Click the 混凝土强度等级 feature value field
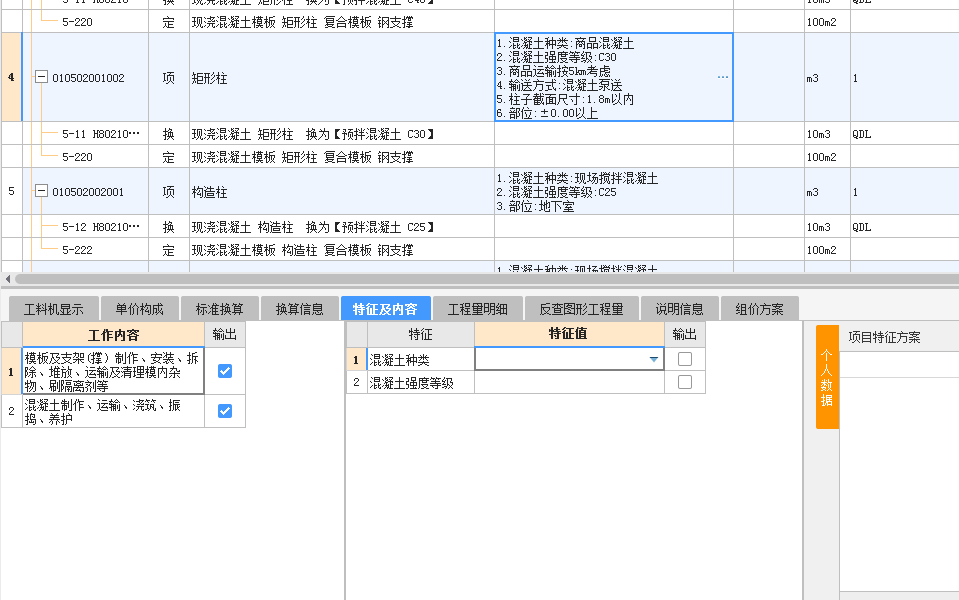 click(x=569, y=382)
